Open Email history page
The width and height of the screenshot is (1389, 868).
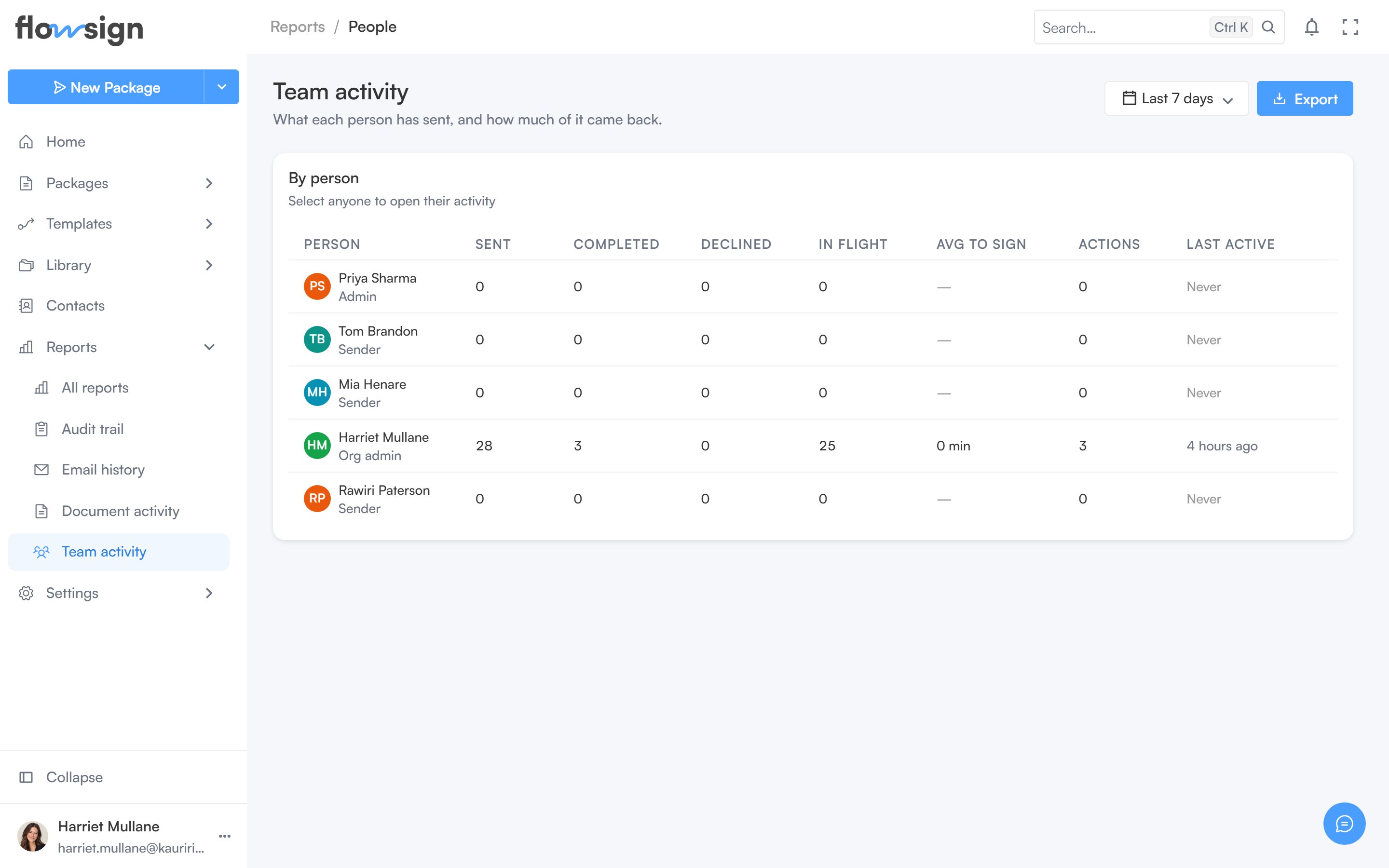(x=118, y=470)
